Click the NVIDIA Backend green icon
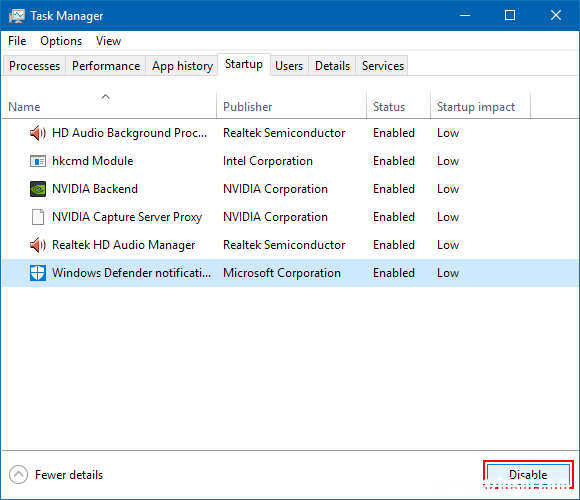Screen dimensions: 580x500 (38, 189)
